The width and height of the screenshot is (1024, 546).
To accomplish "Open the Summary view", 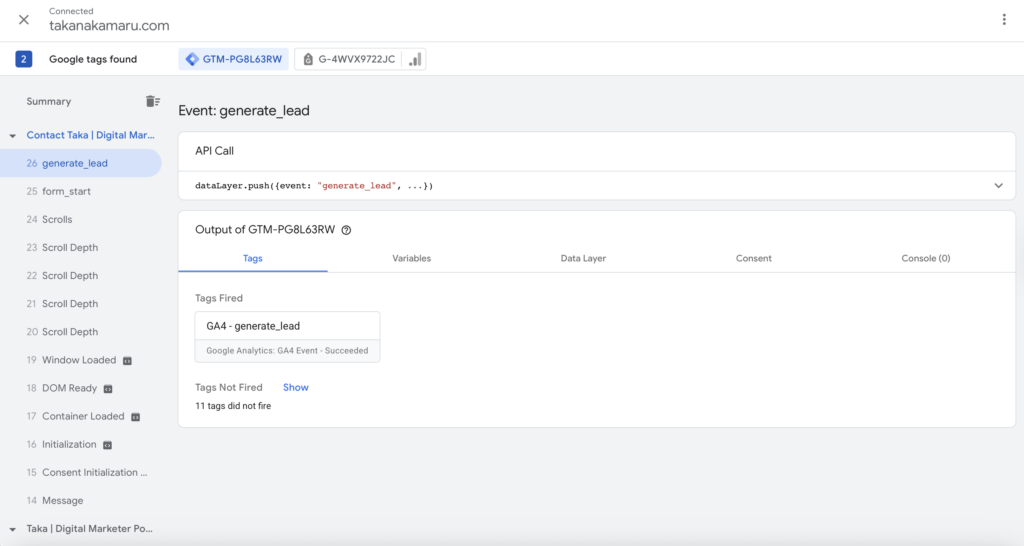I will pyautogui.click(x=48, y=101).
